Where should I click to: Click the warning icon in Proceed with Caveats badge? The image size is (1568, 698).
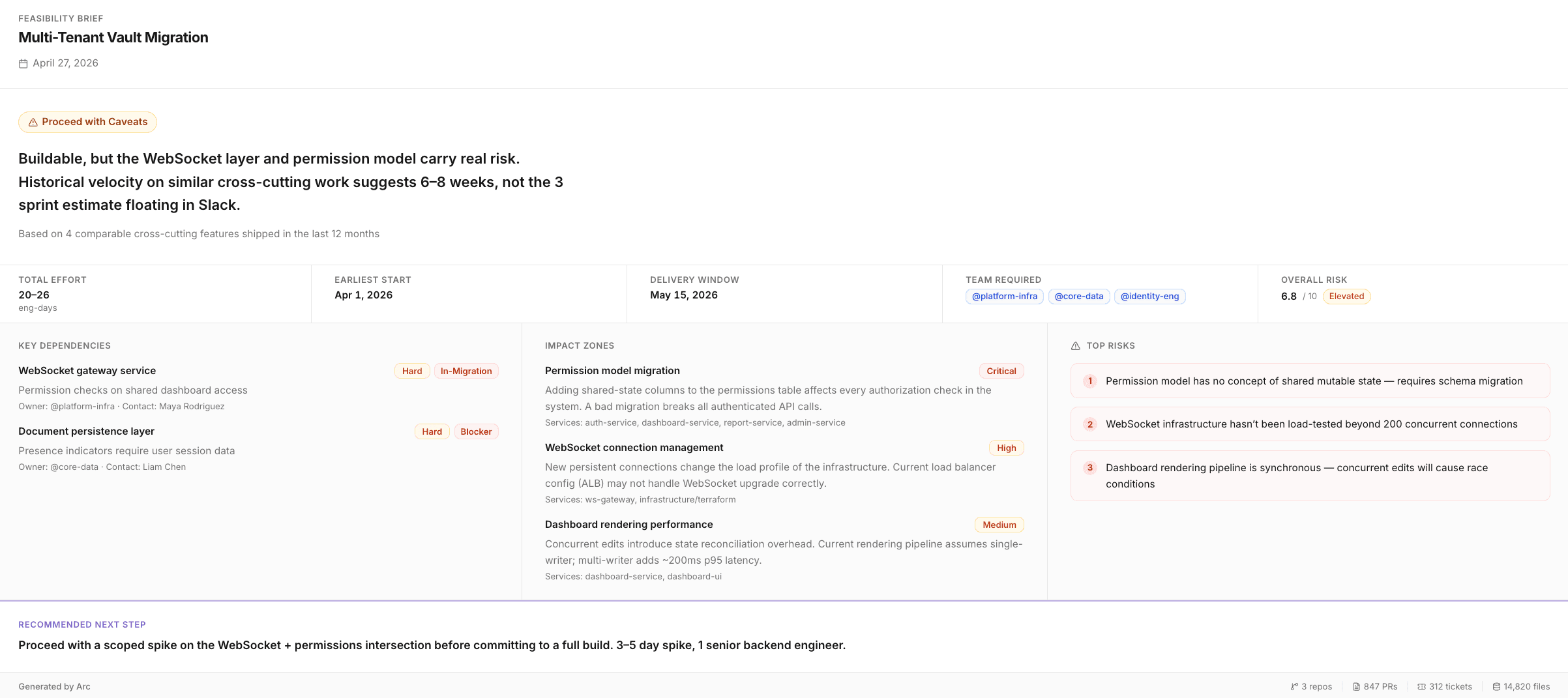click(33, 123)
